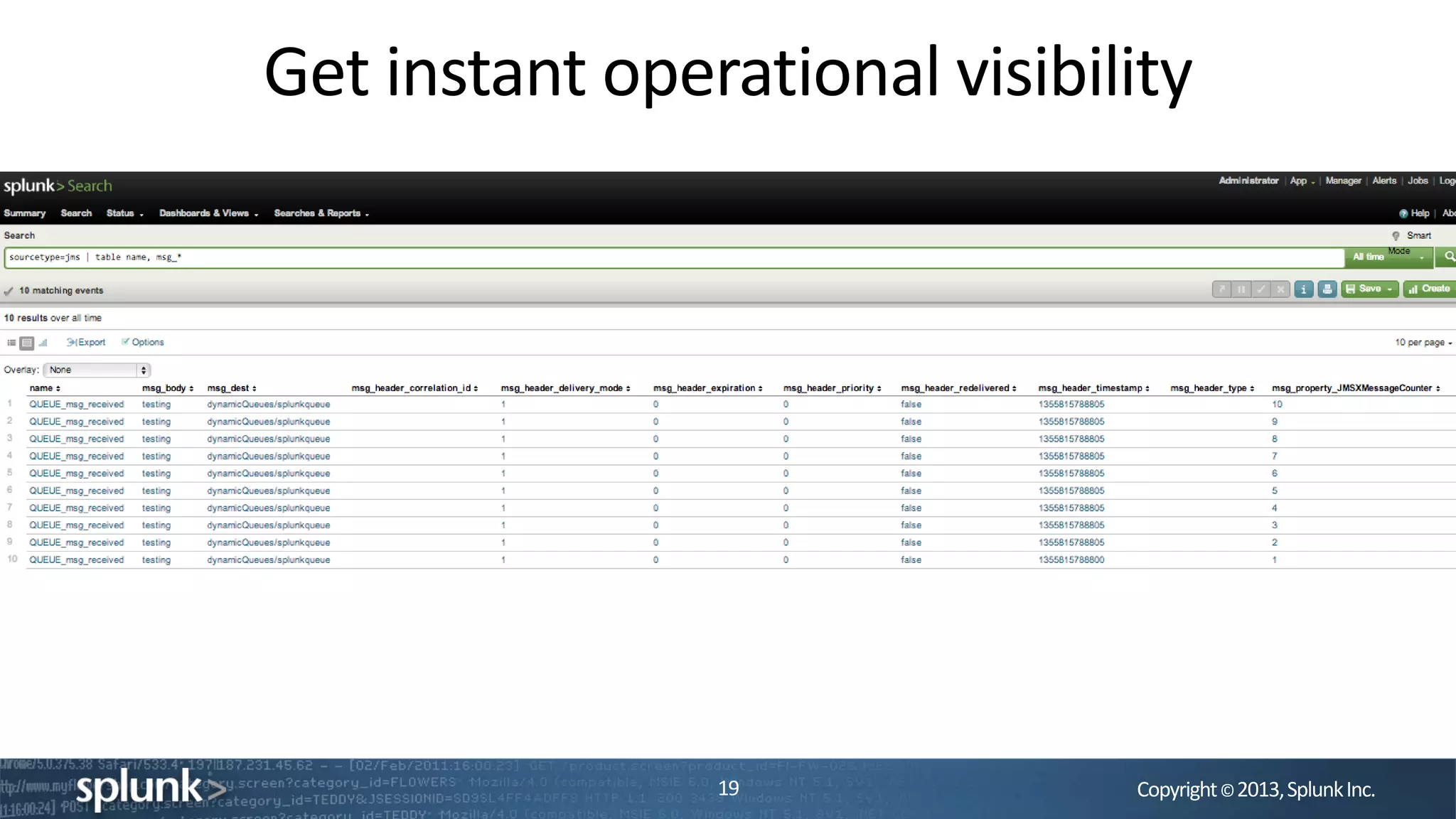This screenshot has height=819, width=1456.
Task: Click the Smart Mode lightbulb icon
Action: coord(1396,236)
